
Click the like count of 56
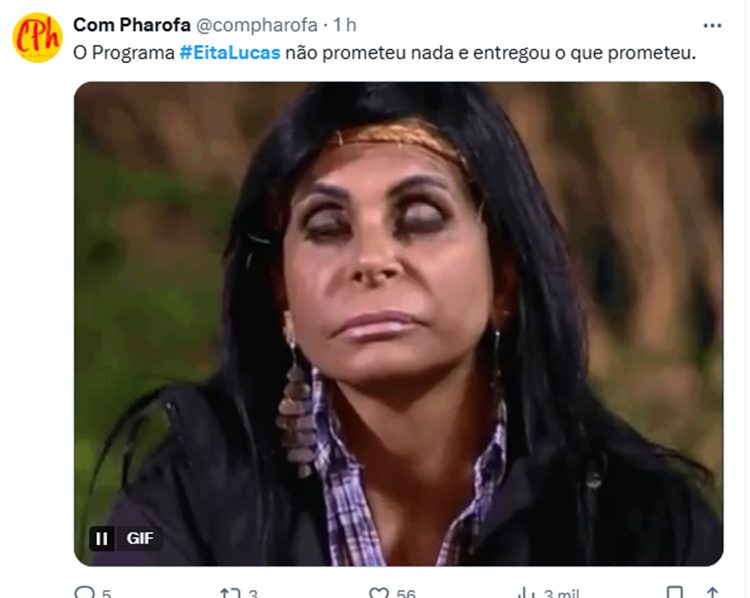(406, 594)
